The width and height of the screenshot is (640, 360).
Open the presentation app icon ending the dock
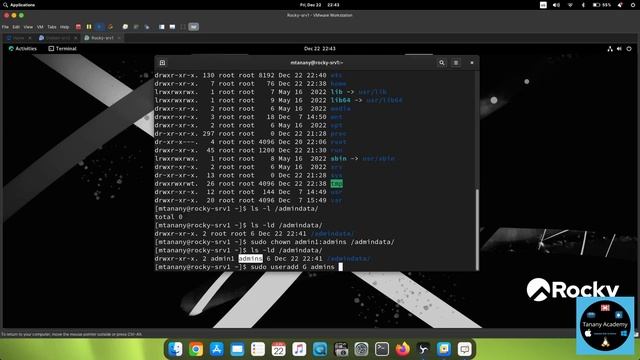pos(464,349)
